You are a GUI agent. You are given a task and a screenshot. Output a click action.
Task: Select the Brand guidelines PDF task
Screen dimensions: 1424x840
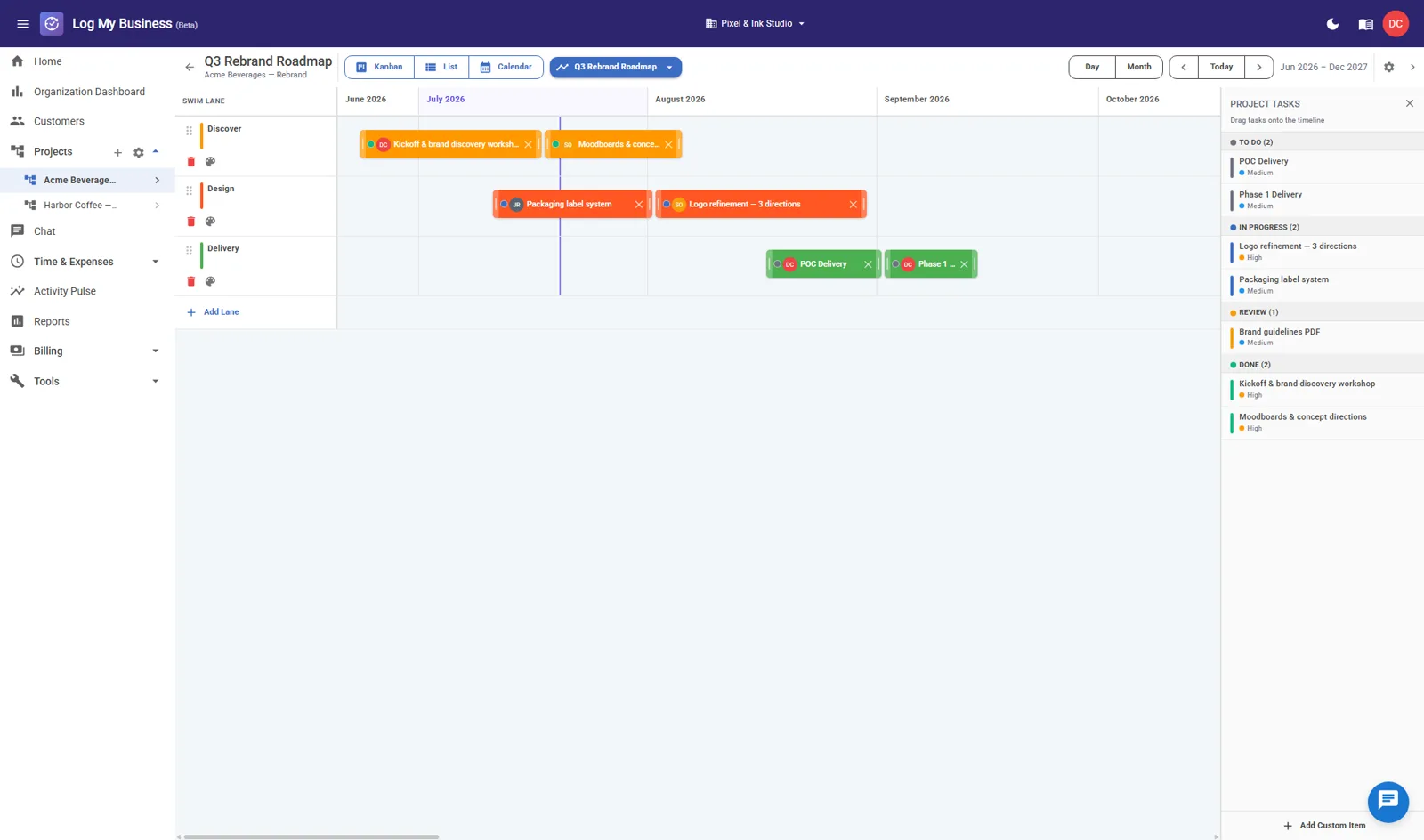[x=1323, y=336]
